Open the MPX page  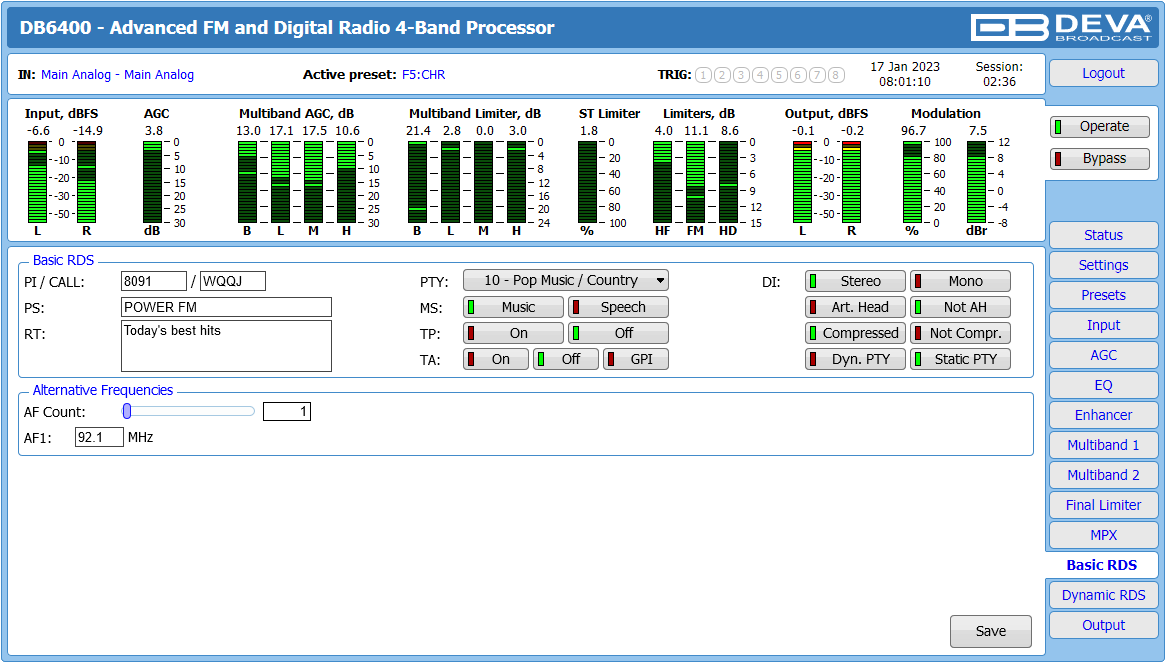pos(1104,535)
